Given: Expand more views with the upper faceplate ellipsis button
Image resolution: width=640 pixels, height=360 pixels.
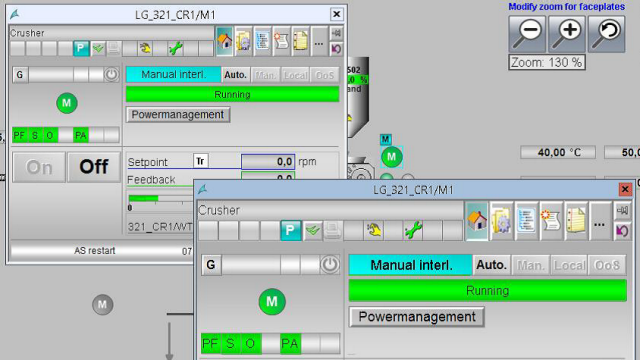Looking at the screenshot, I should pyautogui.click(x=319, y=41).
